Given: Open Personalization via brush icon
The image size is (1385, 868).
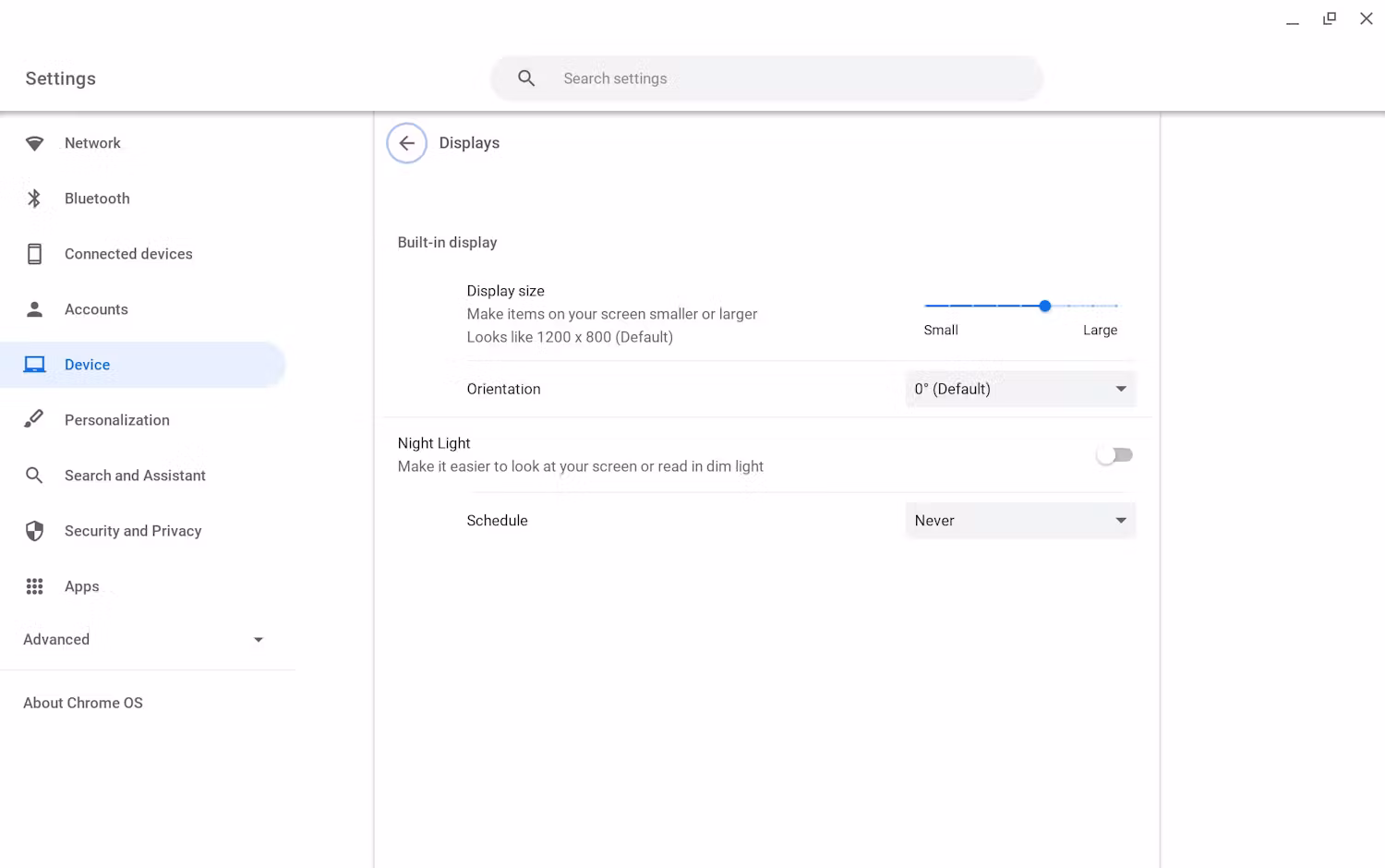Looking at the screenshot, I should click(x=34, y=419).
